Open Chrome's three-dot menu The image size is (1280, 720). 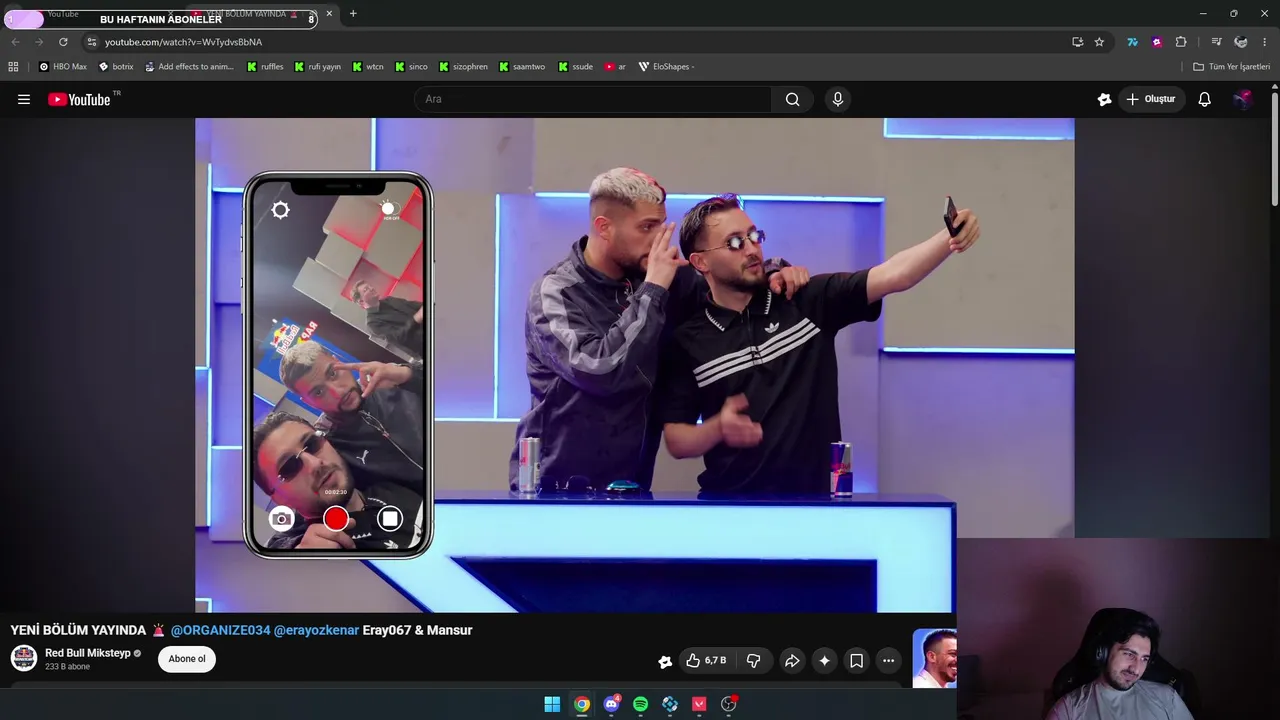click(1265, 42)
